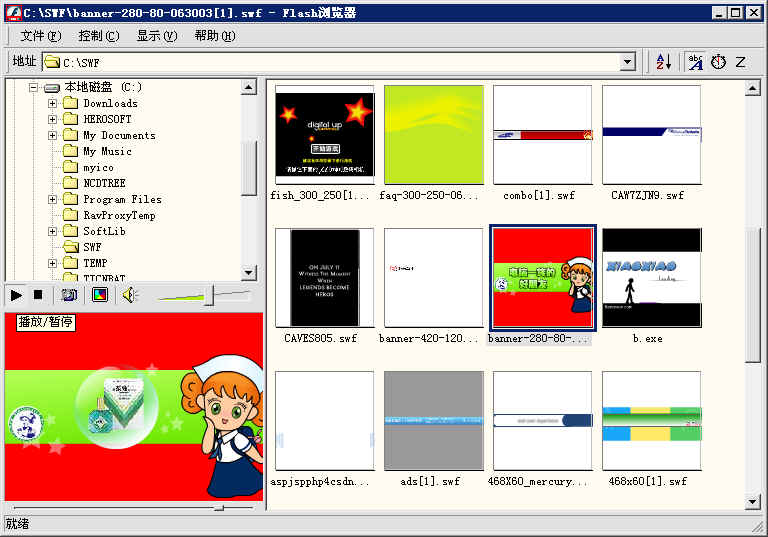This screenshot has height=537, width=768.
Task: Open the 文件(F) menu
Action: pyautogui.click(x=41, y=36)
